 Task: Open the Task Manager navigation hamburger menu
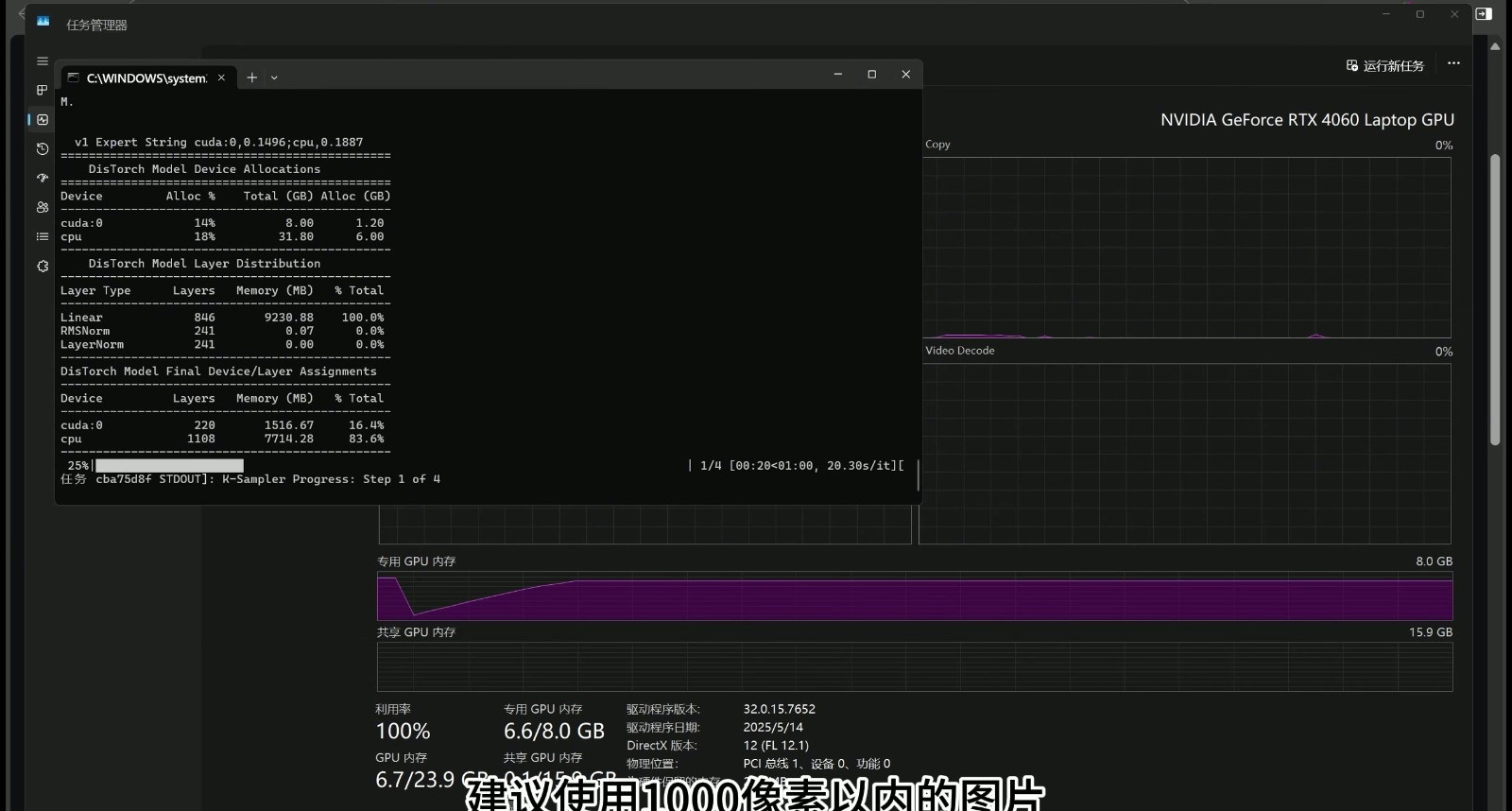tap(43, 60)
